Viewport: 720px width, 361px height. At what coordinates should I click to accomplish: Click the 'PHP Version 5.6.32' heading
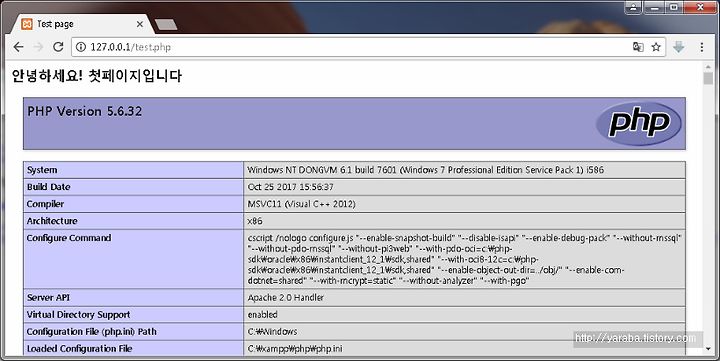84,111
